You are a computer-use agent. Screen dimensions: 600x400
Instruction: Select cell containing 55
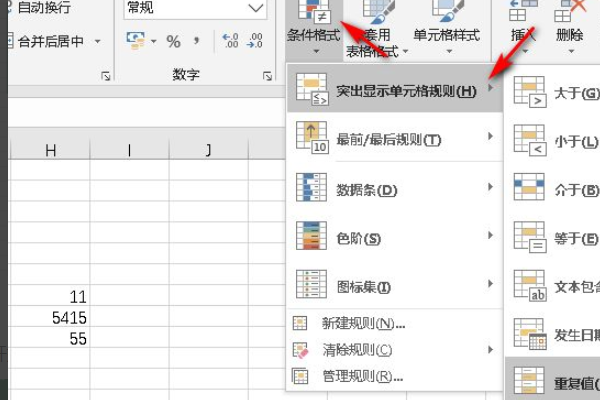(50, 337)
